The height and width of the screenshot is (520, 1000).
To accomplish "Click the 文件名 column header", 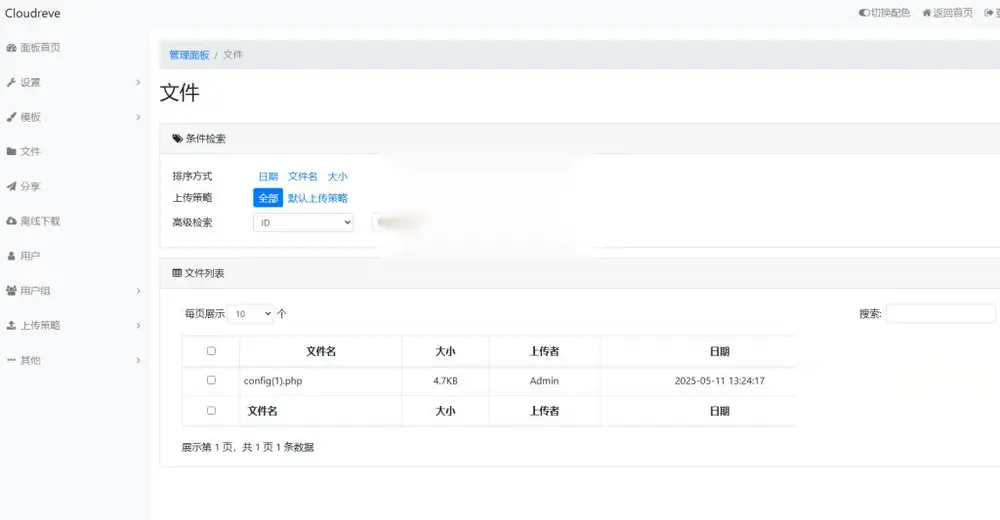I will click(321, 351).
